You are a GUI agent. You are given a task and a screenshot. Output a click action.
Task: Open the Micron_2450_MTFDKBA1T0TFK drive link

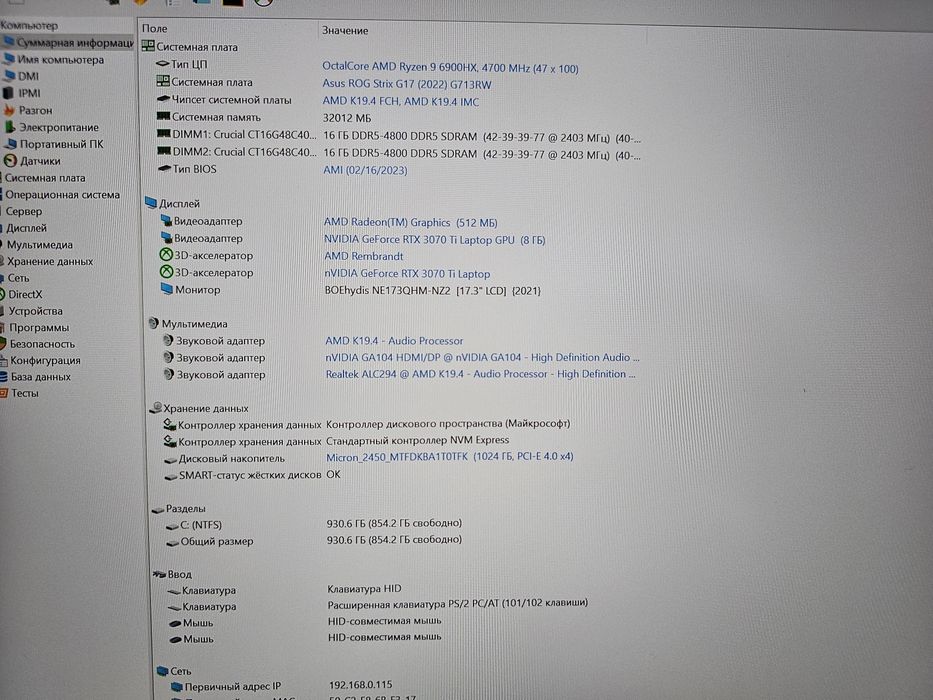pyautogui.click(x=449, y=457)
